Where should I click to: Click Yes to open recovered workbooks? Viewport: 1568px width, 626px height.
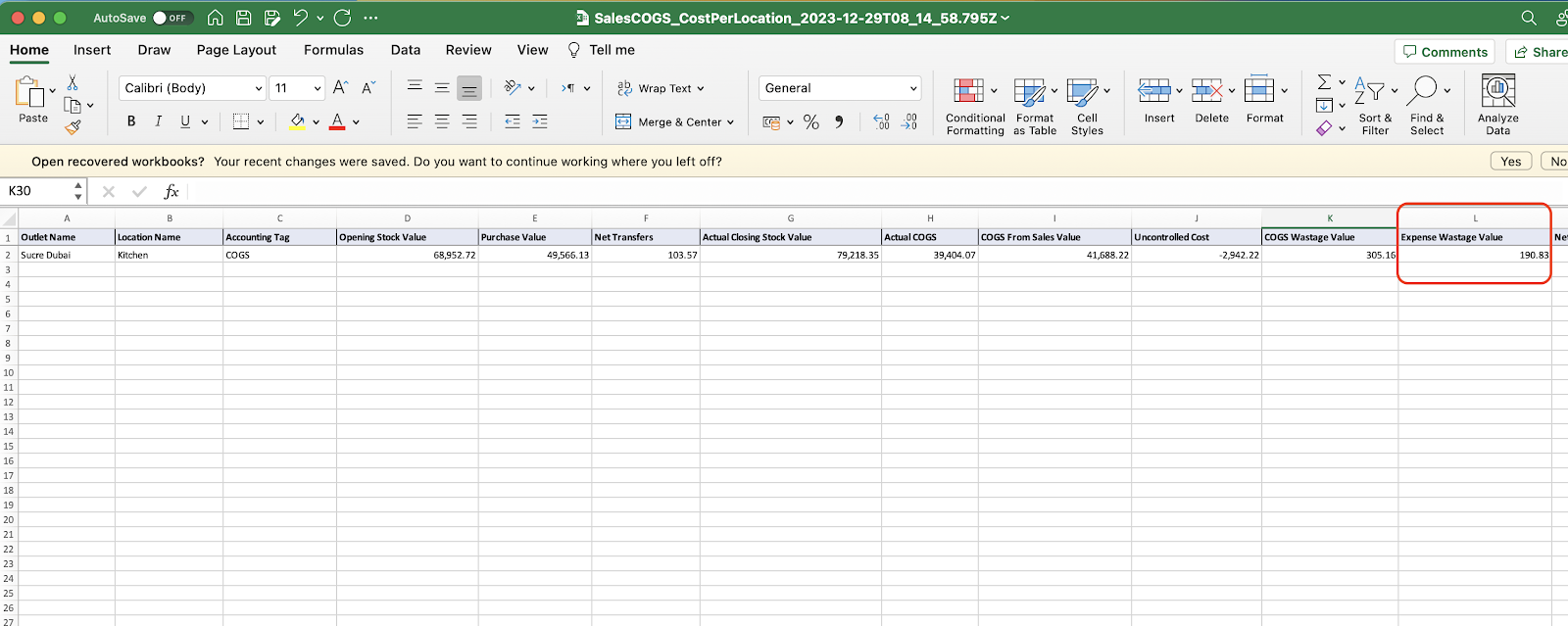pyautogui.click(x=1510, y=162)
